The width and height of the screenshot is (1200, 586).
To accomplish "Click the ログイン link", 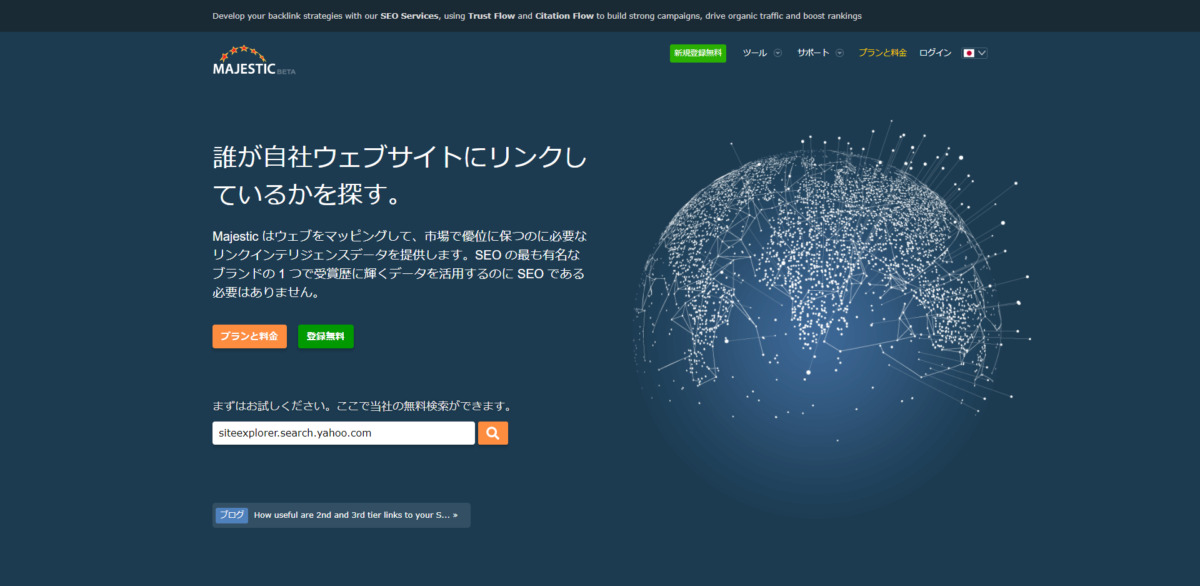I will (935, 53).
